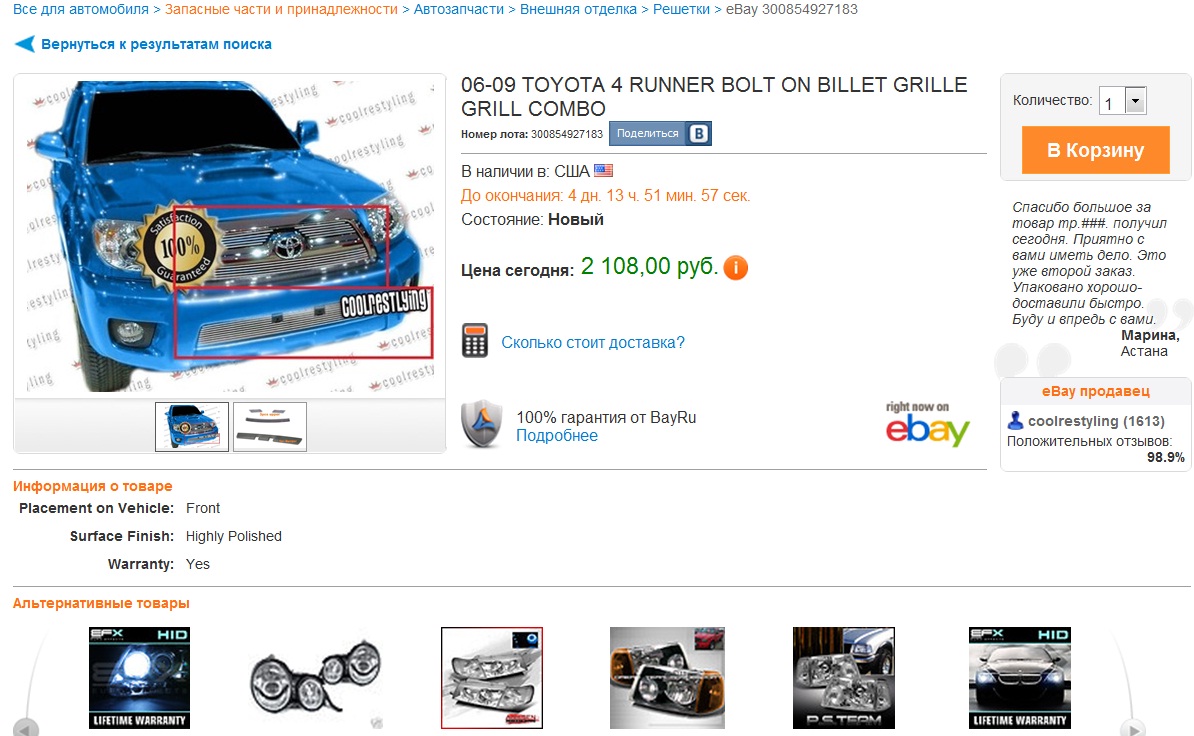Click the orange price info icon

(x=736, y=267)
